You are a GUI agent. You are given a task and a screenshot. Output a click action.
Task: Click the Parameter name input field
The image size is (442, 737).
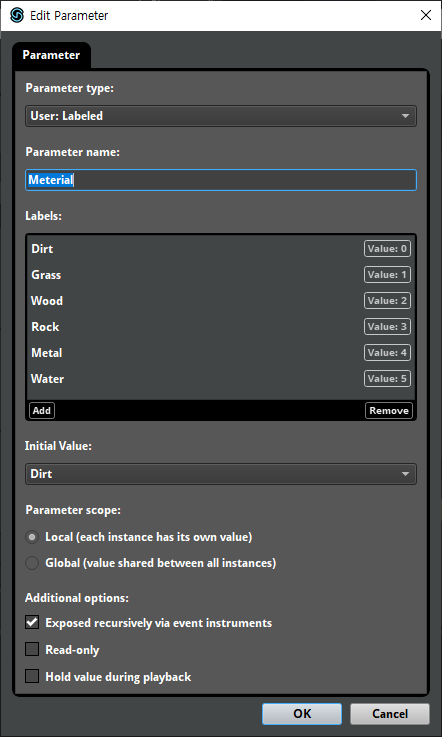pyautogui.click(x=221, y=180)
